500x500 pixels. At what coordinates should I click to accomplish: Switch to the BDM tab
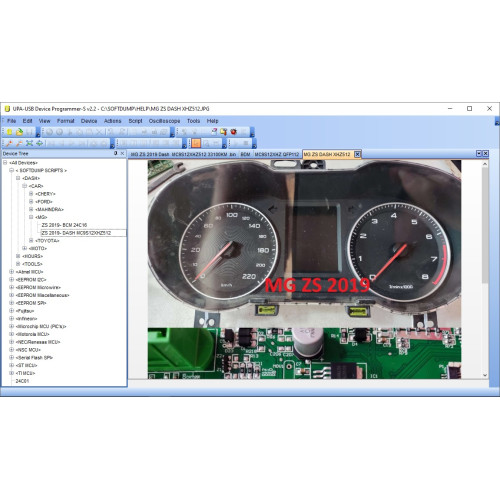point(245,154)
